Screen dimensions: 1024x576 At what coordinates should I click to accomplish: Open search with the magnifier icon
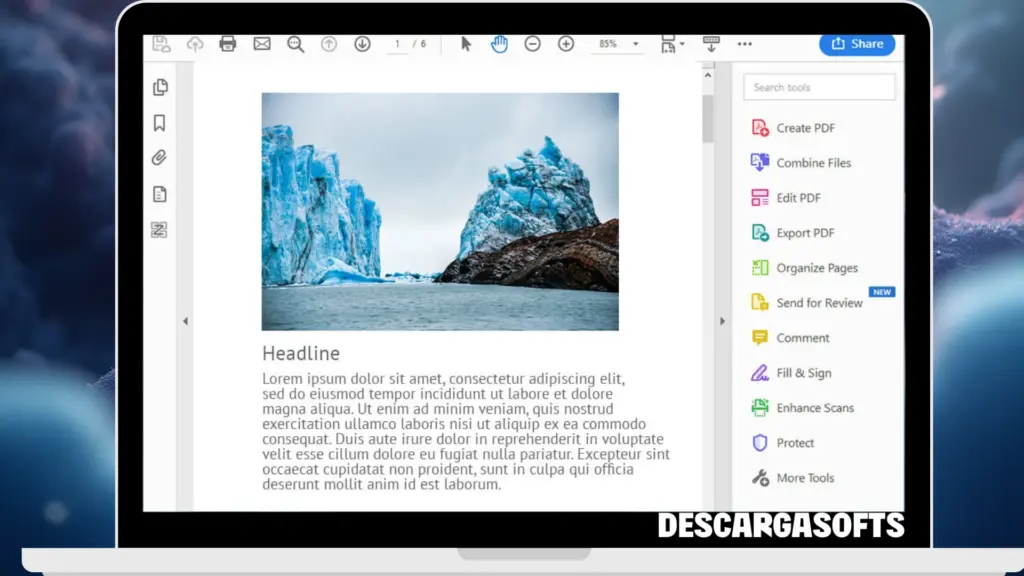pyautogui.click(x=294, y=44)
